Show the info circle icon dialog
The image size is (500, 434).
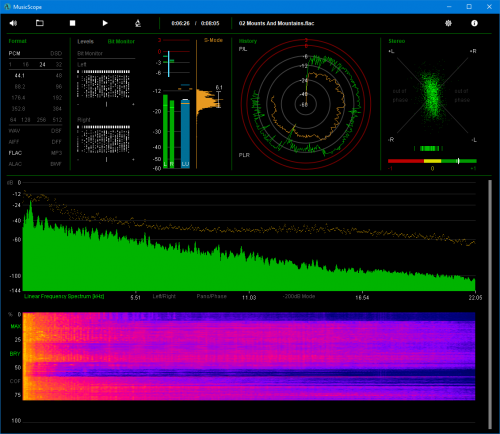pyautogui.click(x=474, y=23)
